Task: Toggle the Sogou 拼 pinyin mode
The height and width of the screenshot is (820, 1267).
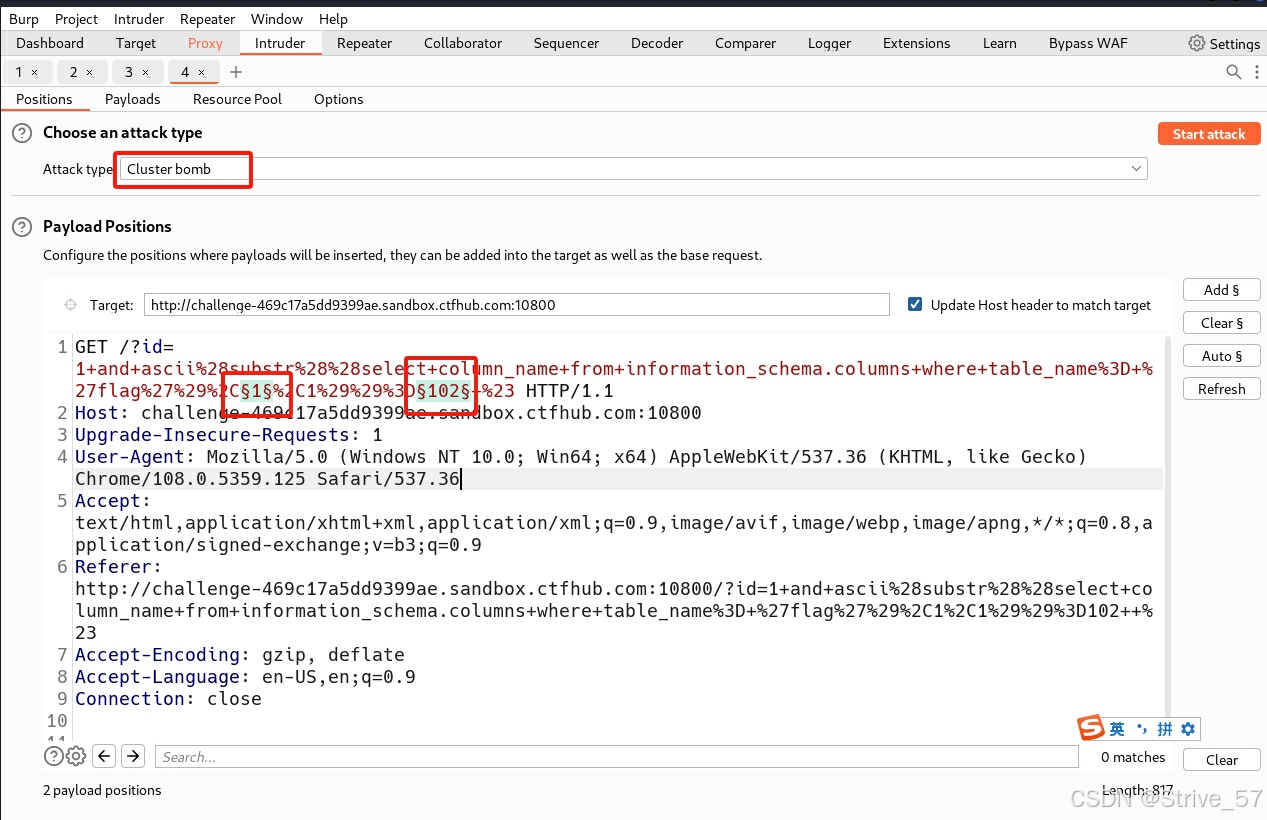Action: tap(1165, 729)
